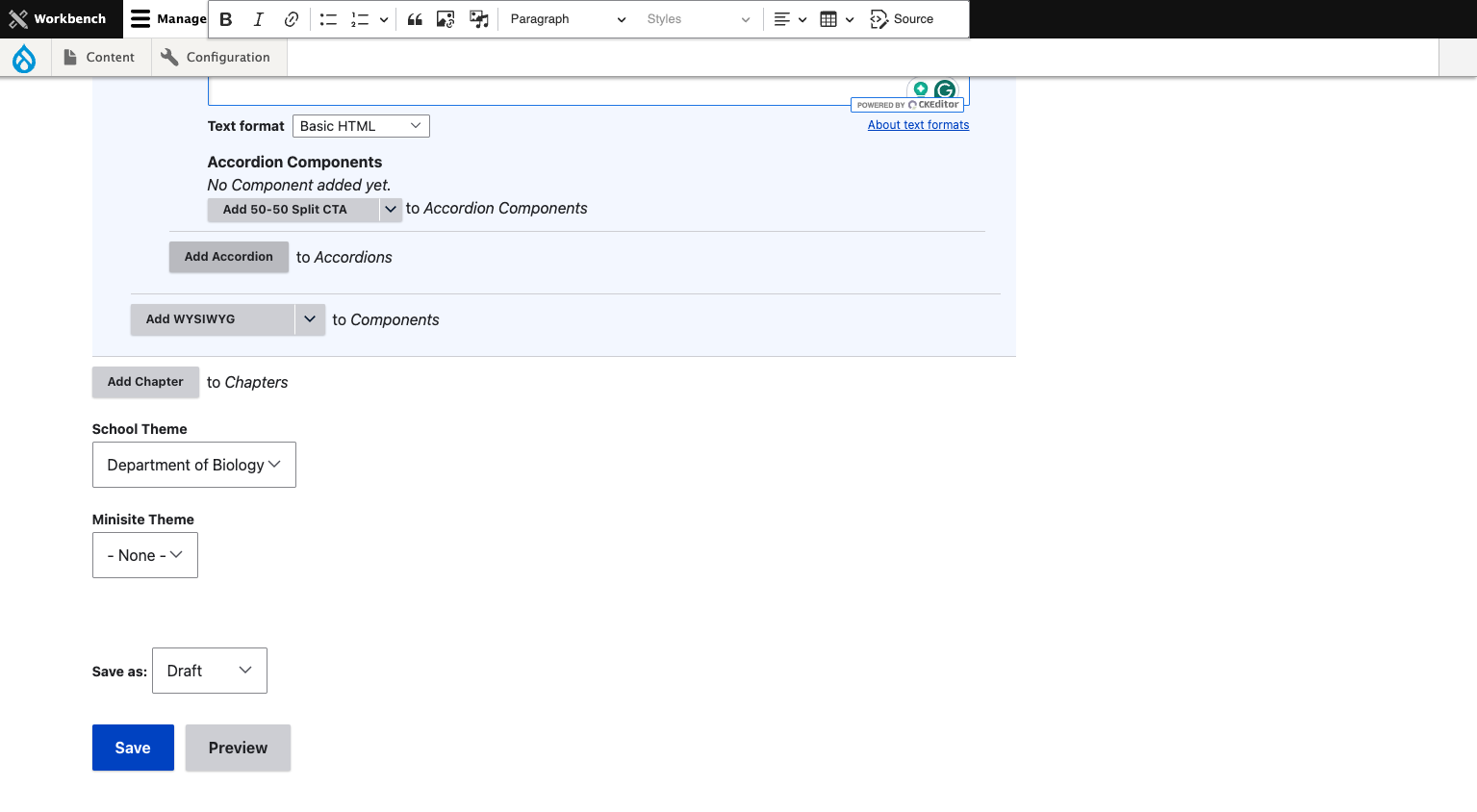Open the Paragraph heading dropdown
The image size is (1477, 812).
click(x=568, y=19)
